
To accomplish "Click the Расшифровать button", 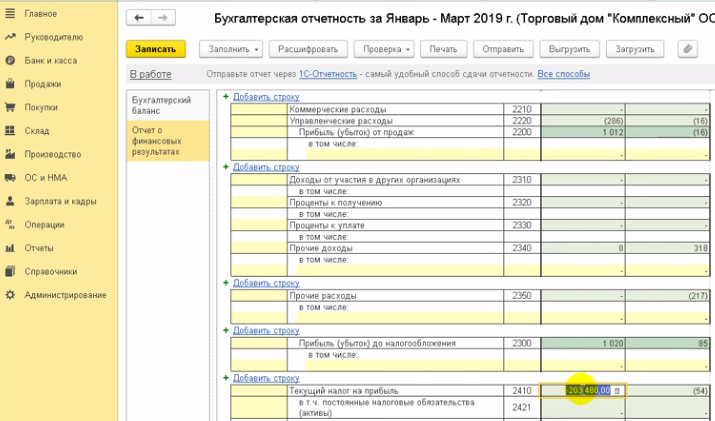I will click(x=309, y=49).
